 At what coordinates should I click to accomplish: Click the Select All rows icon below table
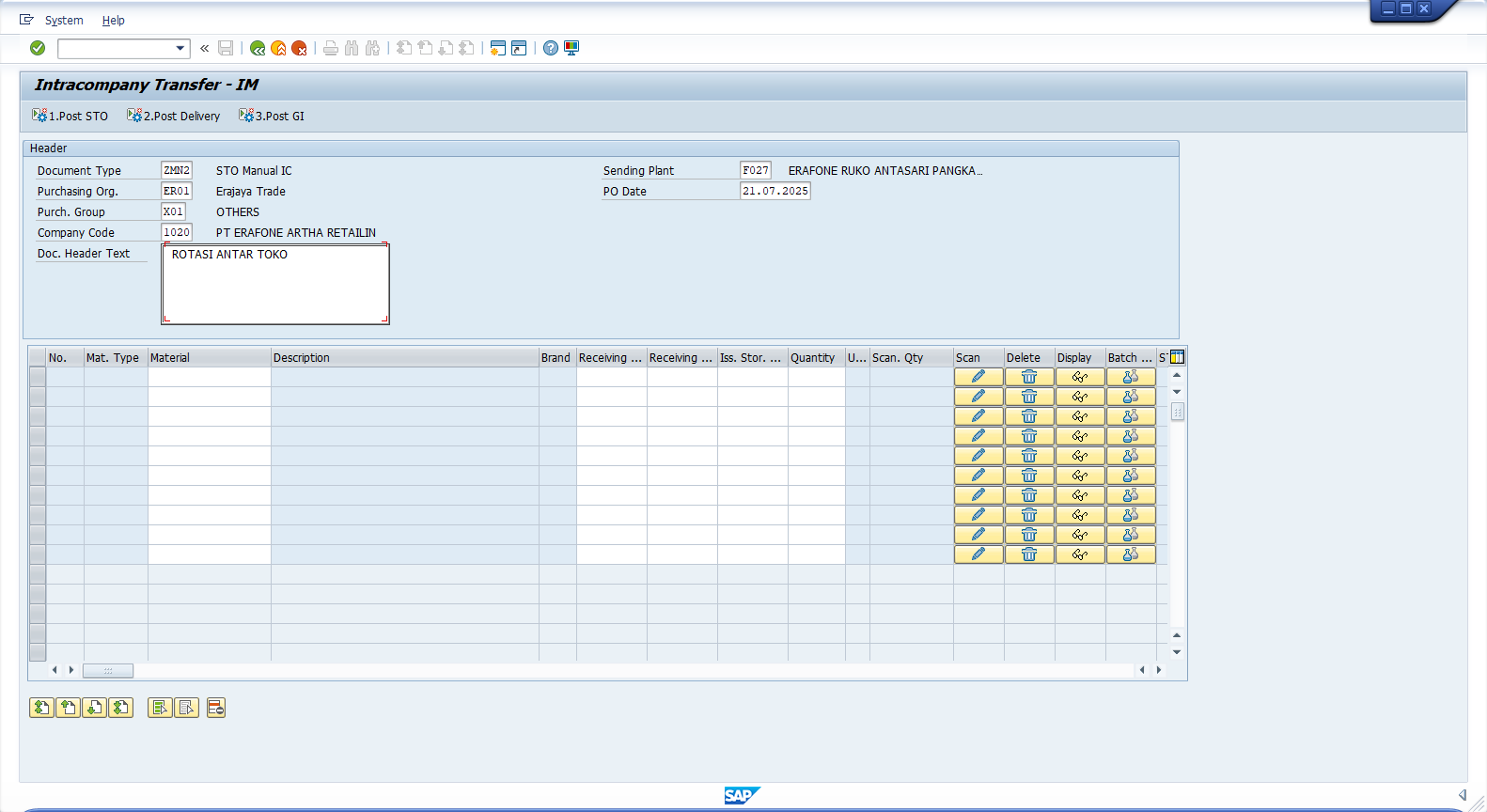[x=160, y=708]
